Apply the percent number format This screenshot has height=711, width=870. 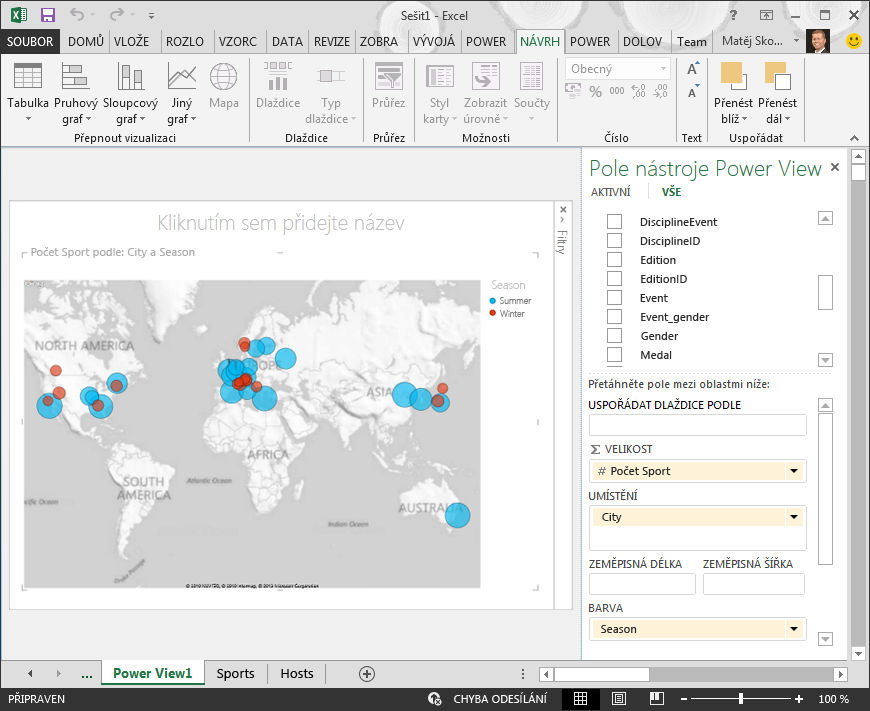[595, 92]
